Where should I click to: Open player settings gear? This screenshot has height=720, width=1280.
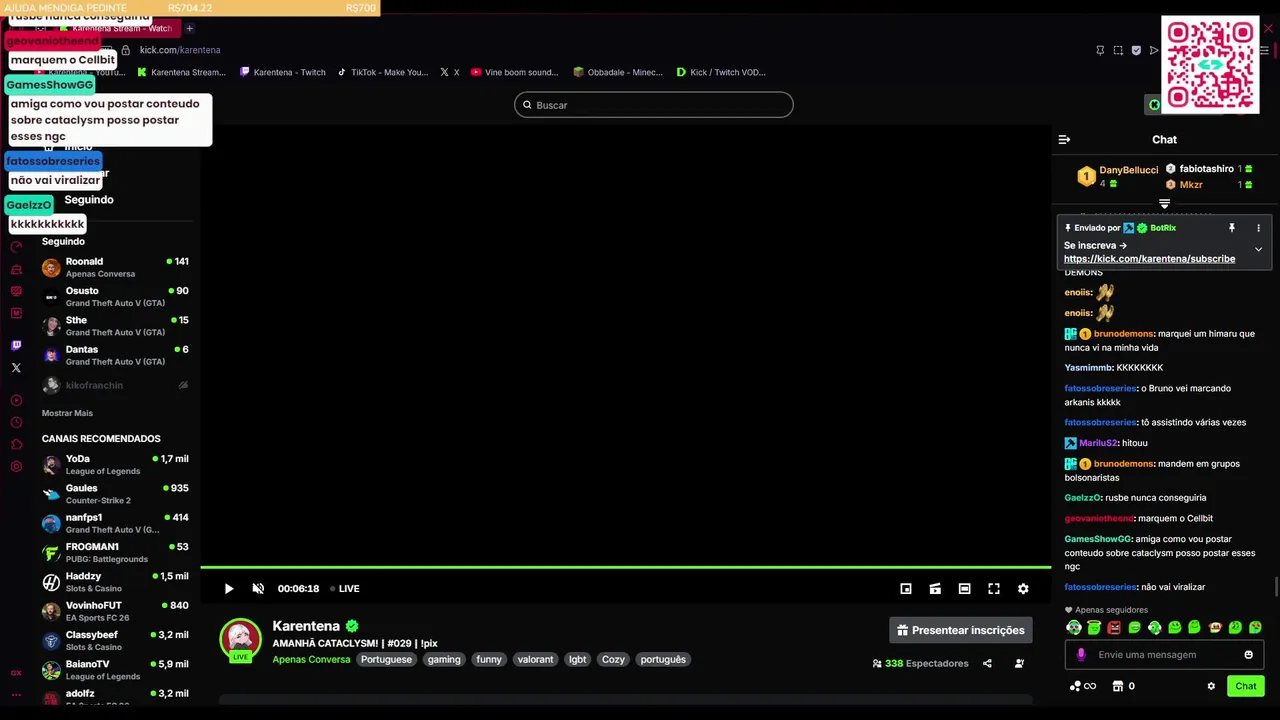pos(1023,589)
